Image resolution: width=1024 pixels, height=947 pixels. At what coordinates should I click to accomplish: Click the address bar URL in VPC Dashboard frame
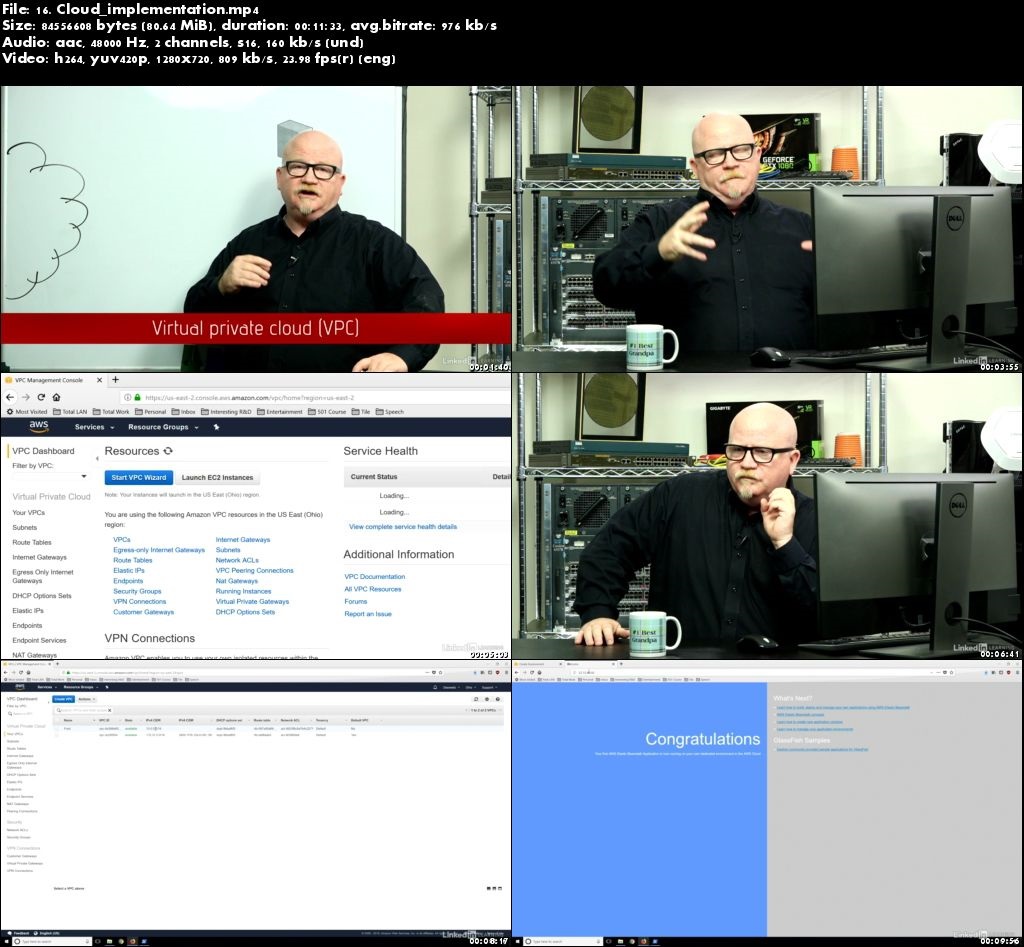[x=249, y=397]
